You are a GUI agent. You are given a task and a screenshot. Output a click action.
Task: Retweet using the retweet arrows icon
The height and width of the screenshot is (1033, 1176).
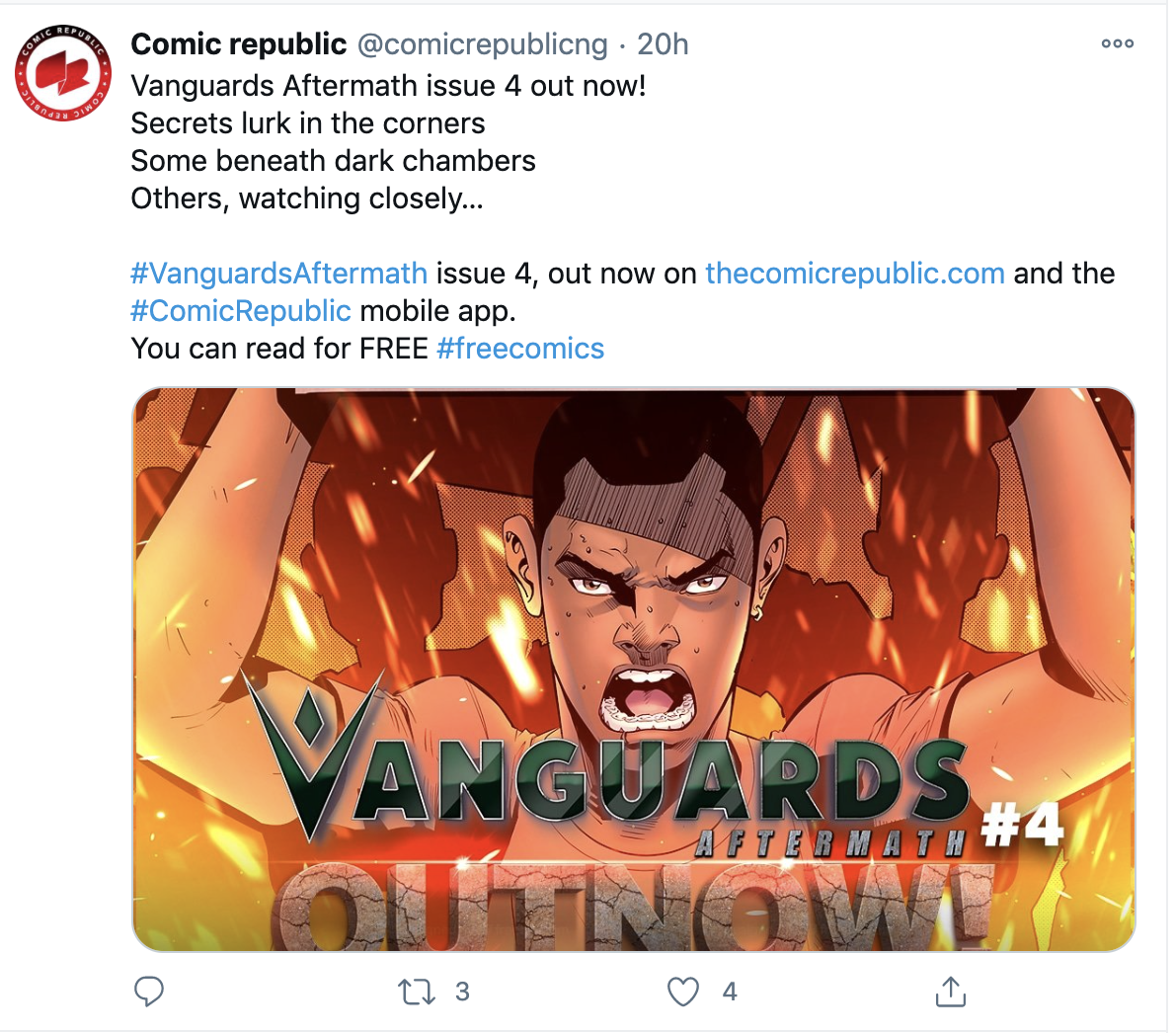pyautogui.click(x=416, y=992)
